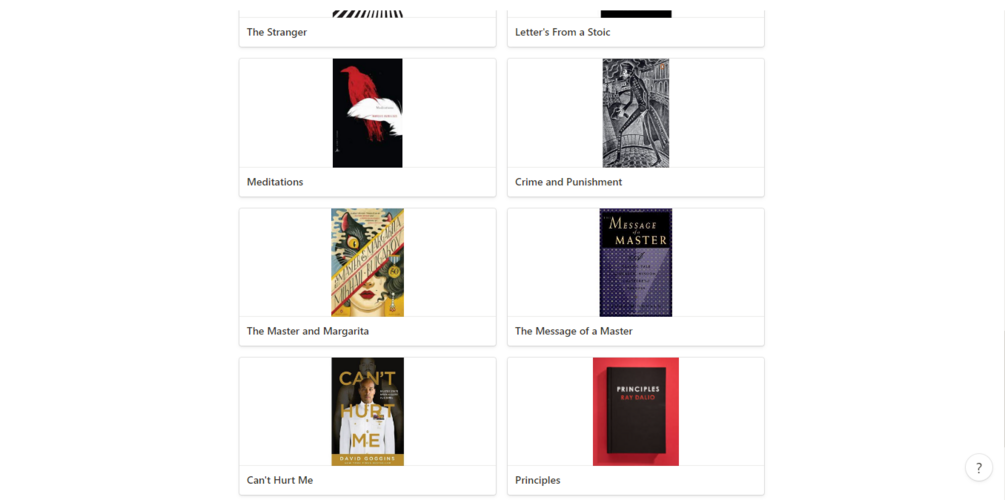Open Letter's From a Stoic title

pos(563,32)
